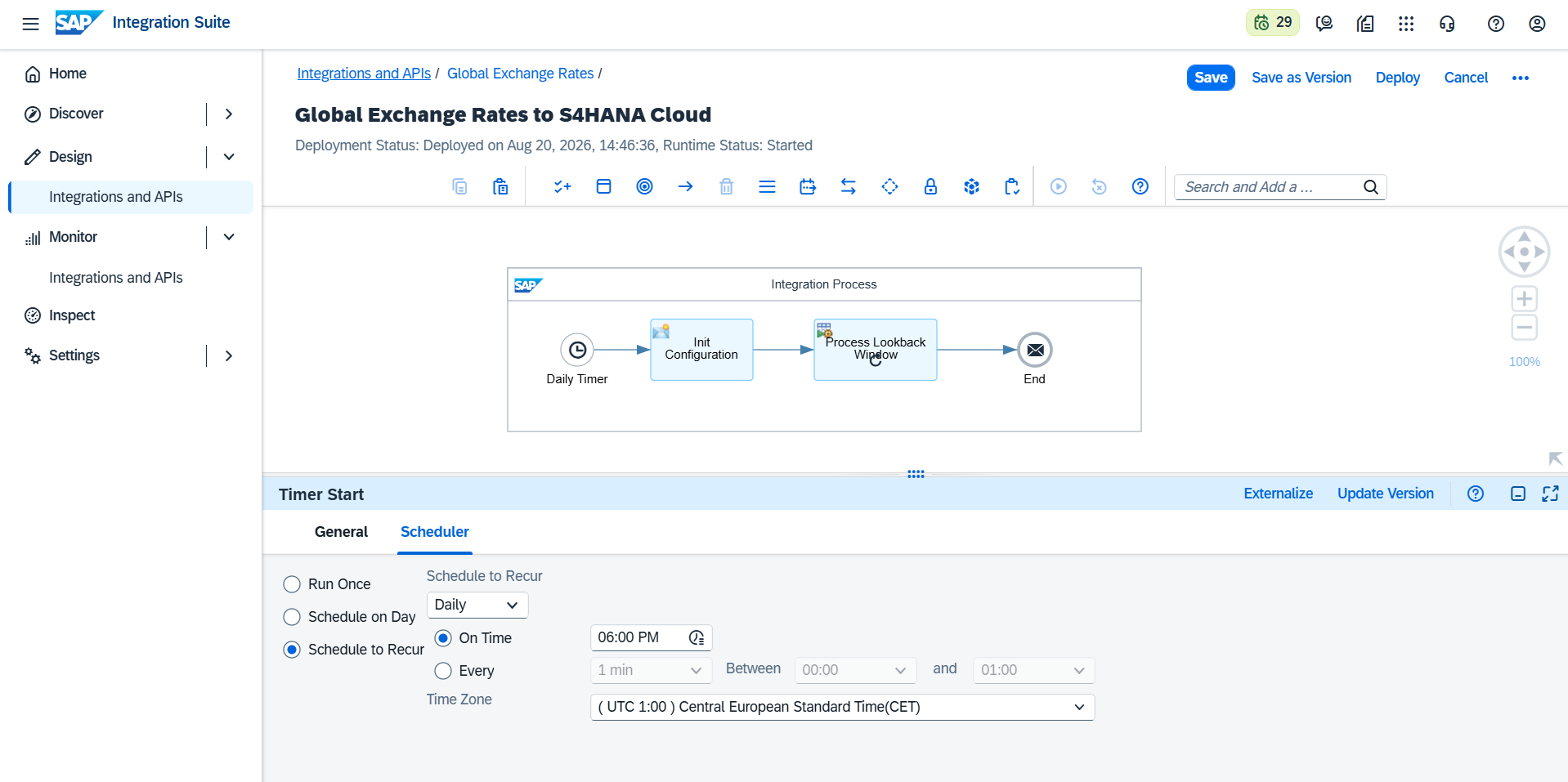1568x782 pixels.
Task: Collapse the Design menu chevron
Action: click(x=229, y=157)
